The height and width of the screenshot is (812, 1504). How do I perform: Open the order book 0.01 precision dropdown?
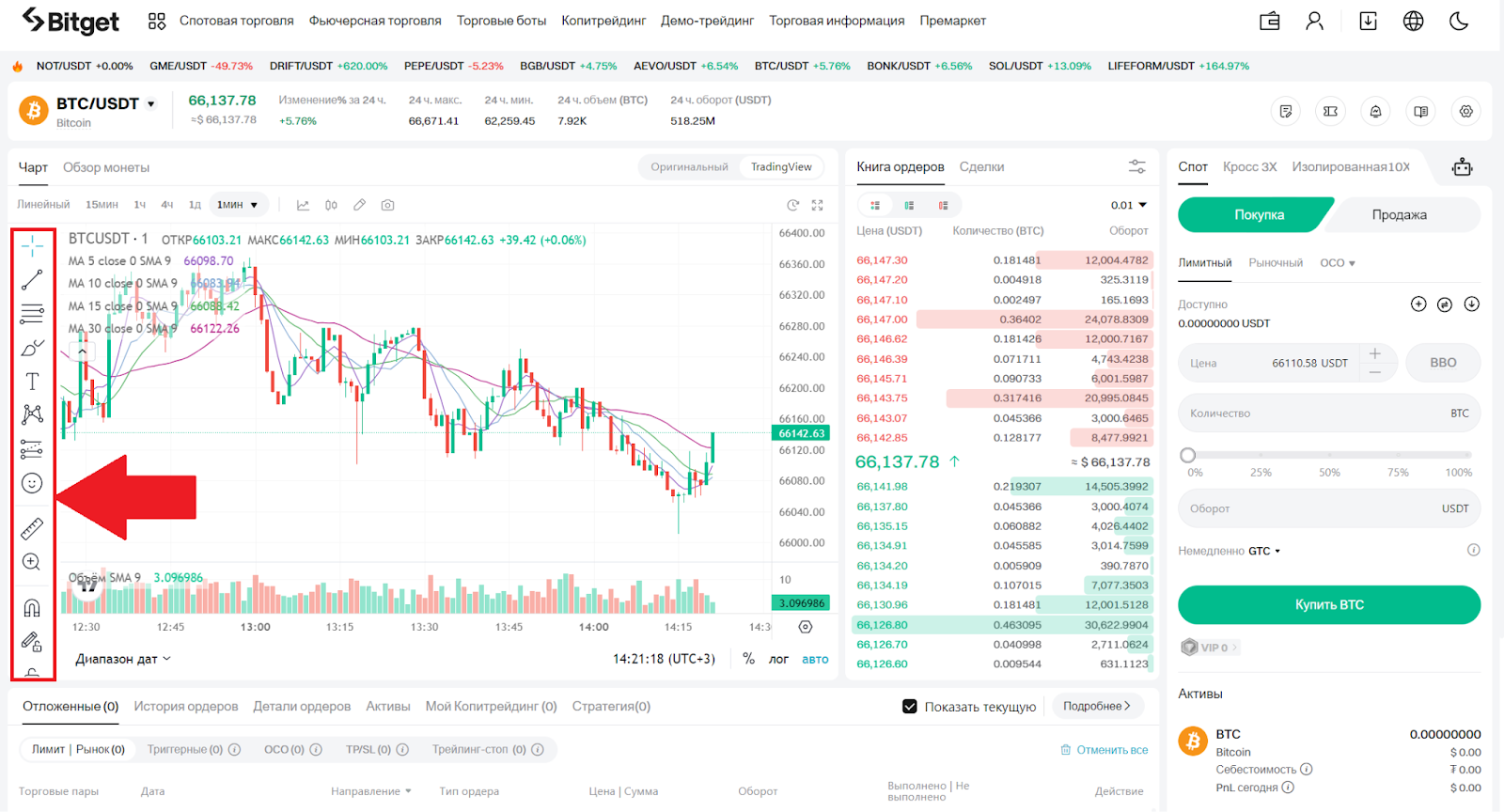click(x=1129, y=205)
